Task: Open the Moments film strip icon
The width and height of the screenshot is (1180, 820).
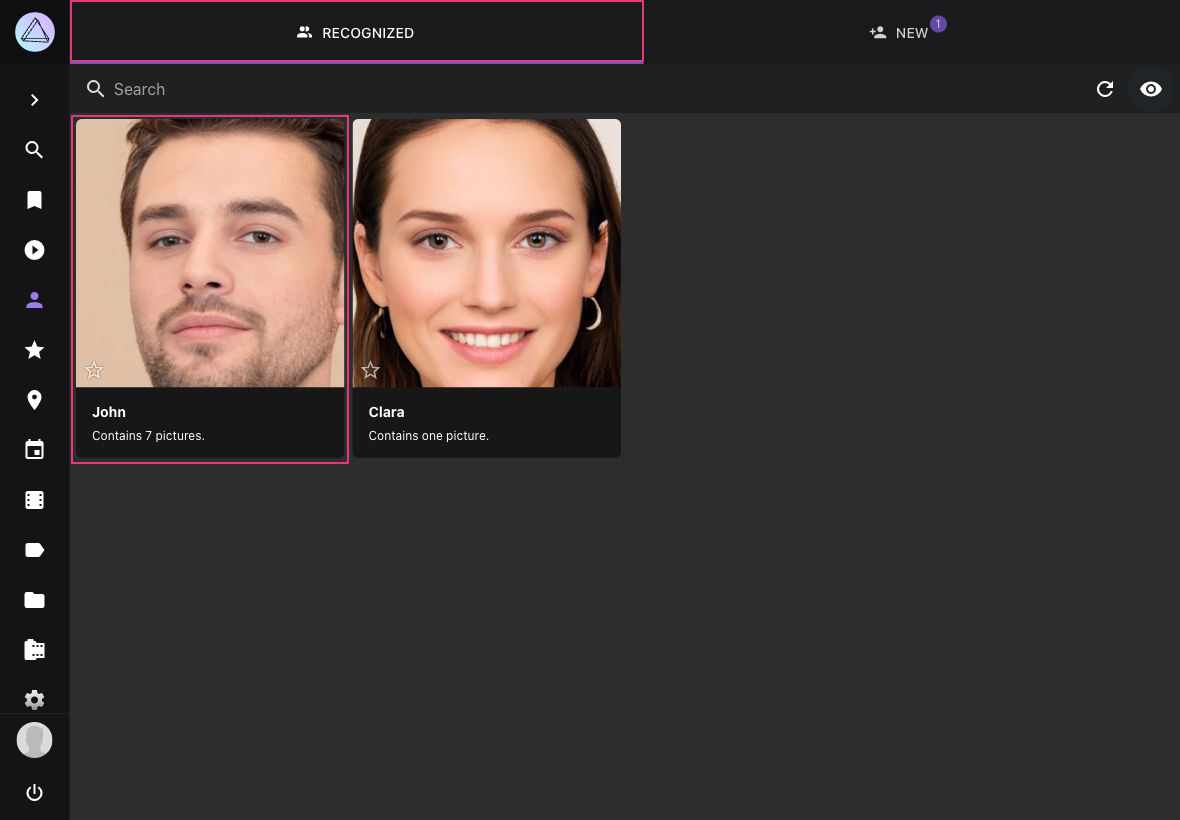Action: click(x=35, y=500)
